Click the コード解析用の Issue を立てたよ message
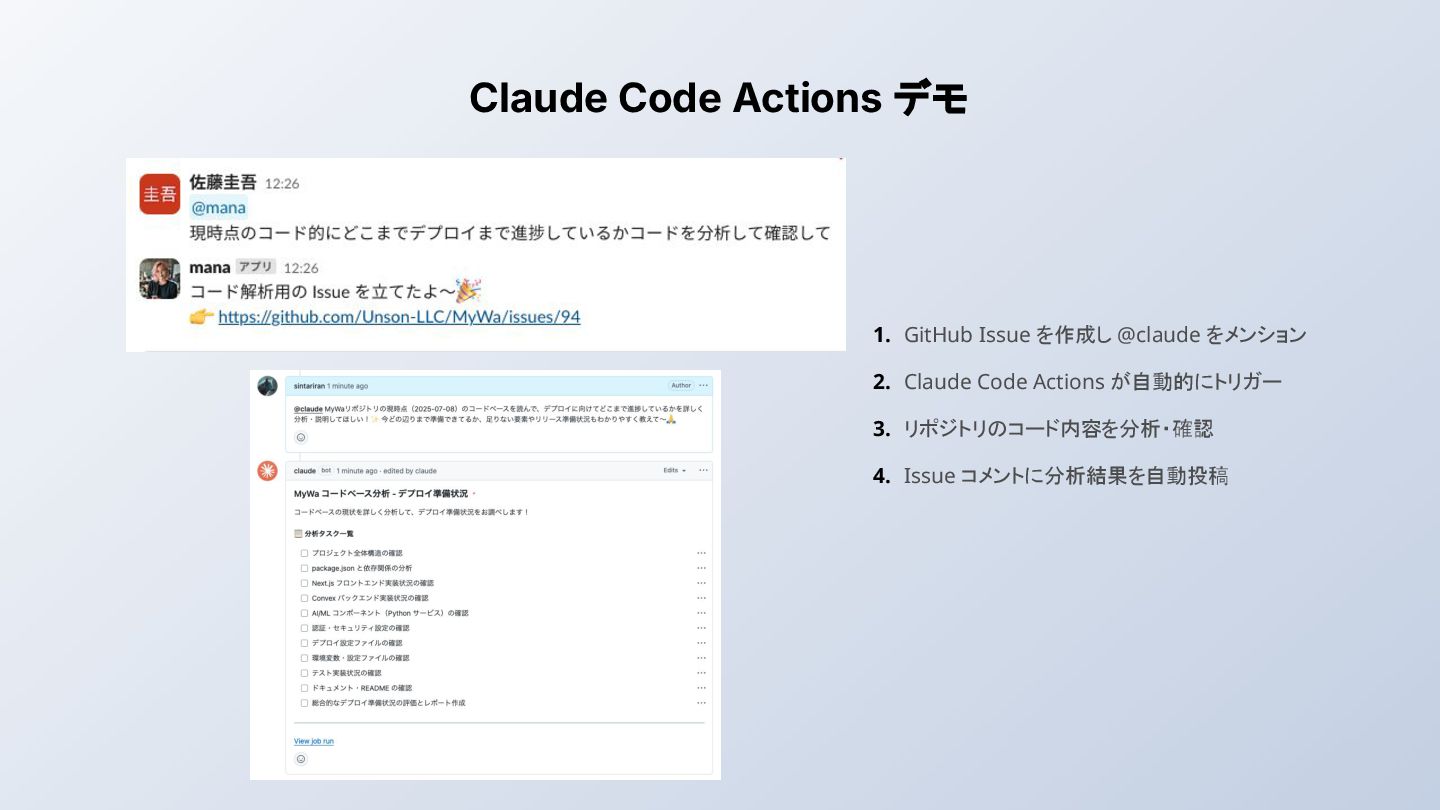 point(336,291)
